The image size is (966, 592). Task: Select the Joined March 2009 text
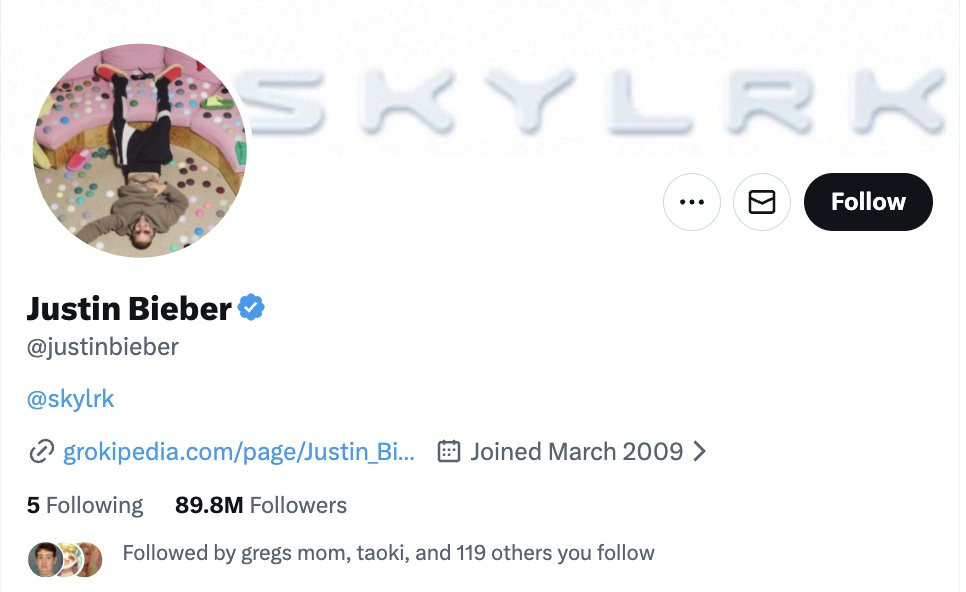click(x=576, y=452)
